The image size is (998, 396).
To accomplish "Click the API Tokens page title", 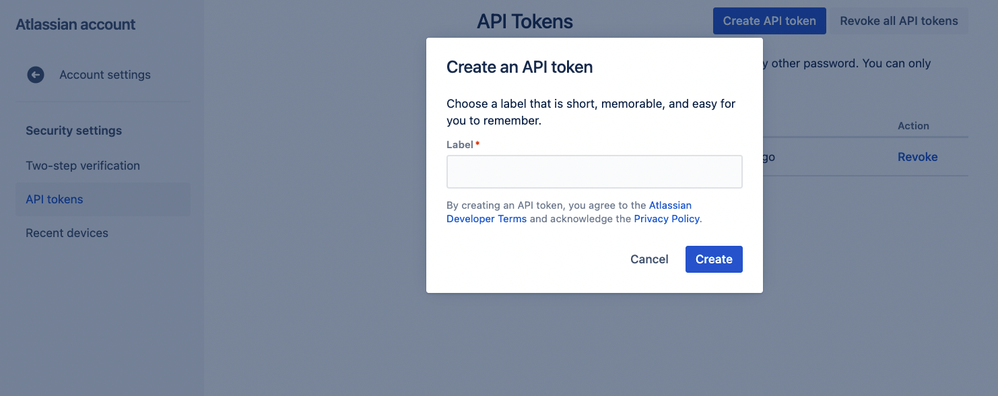I will coord(525,22).
